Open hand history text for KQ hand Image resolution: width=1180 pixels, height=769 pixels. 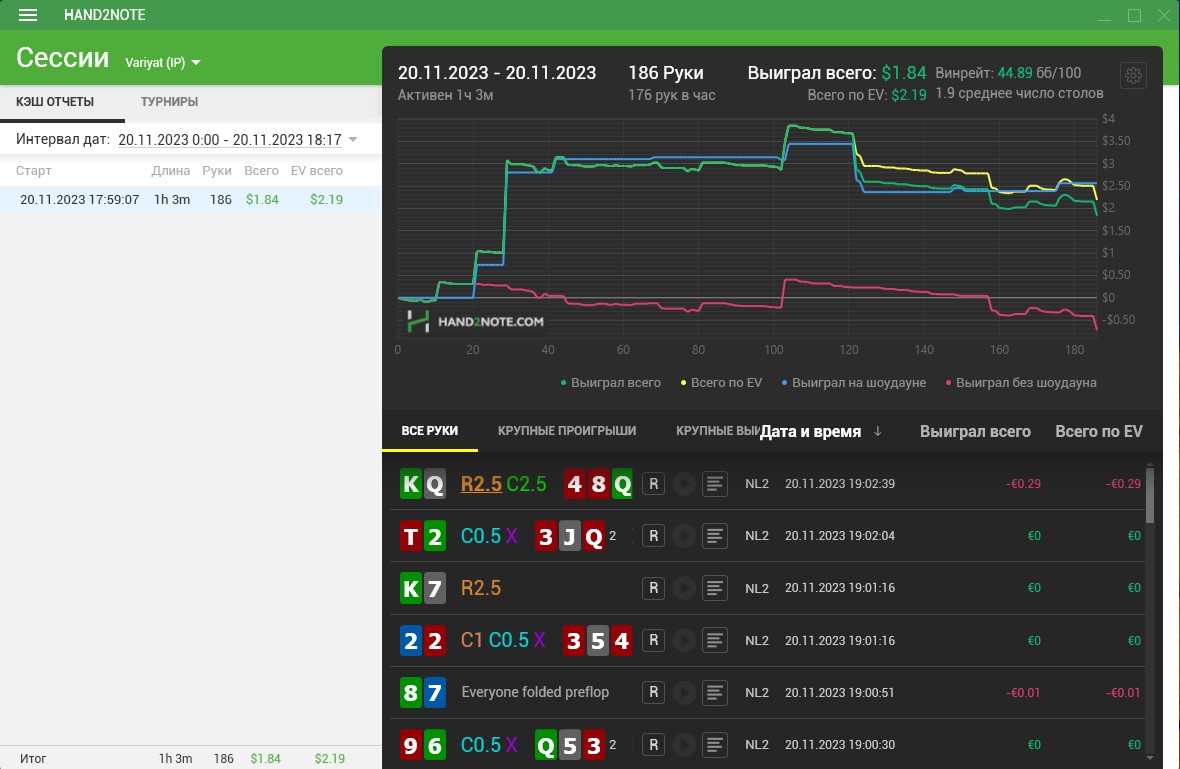coord(715,484)
